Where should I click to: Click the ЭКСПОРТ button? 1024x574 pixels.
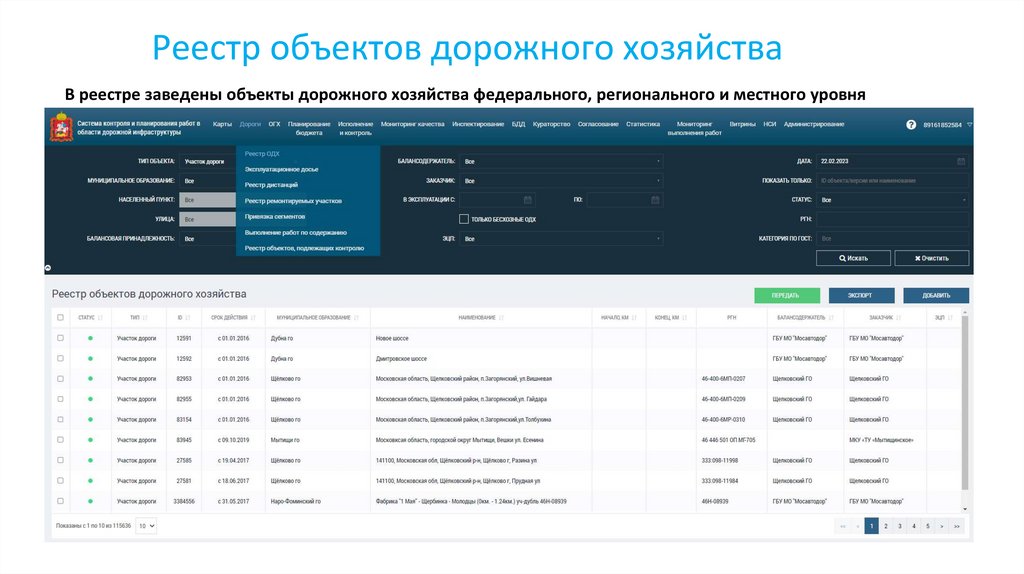(x=861, y=295)
